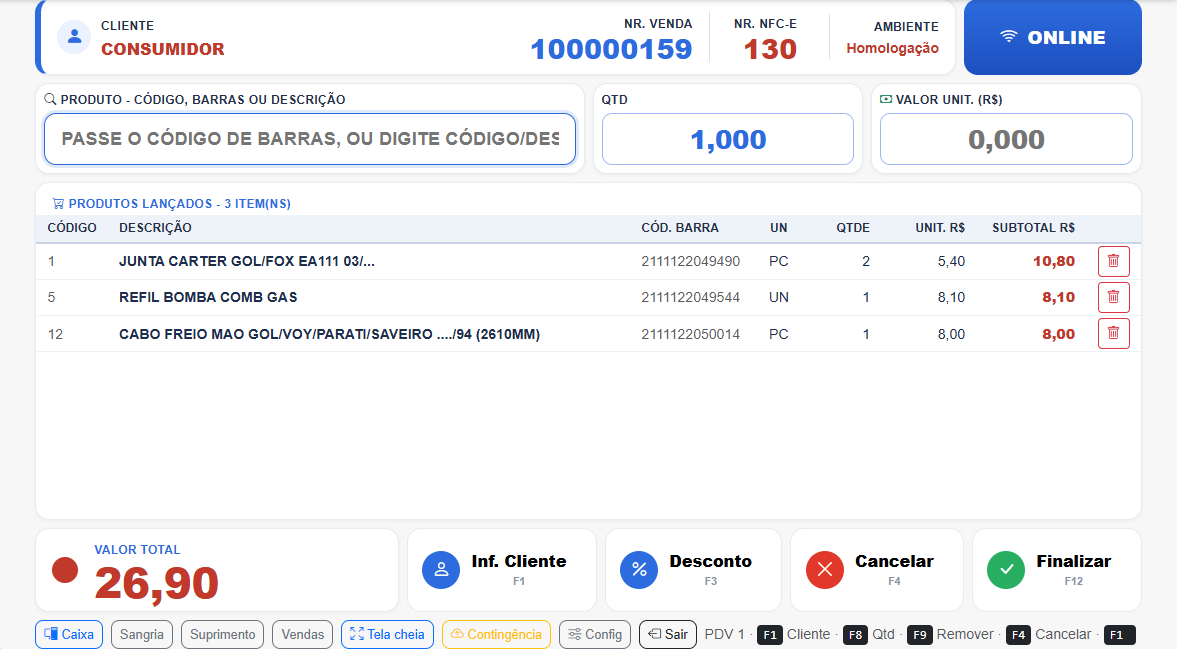Click the red status dot by Valor Total
The height and width of the screenshot is (649, 1177).
(65, 569)
